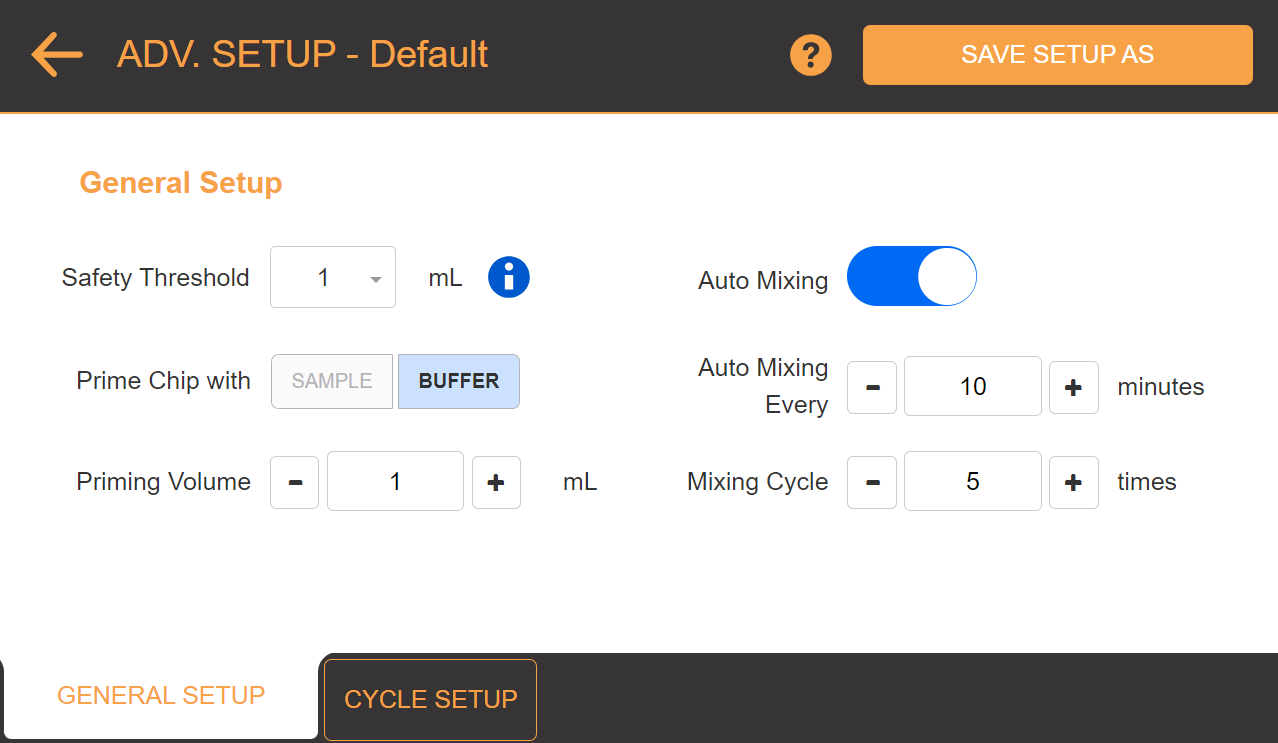
Task: Click the Prime Chip with label
Action: click(164, 381)
